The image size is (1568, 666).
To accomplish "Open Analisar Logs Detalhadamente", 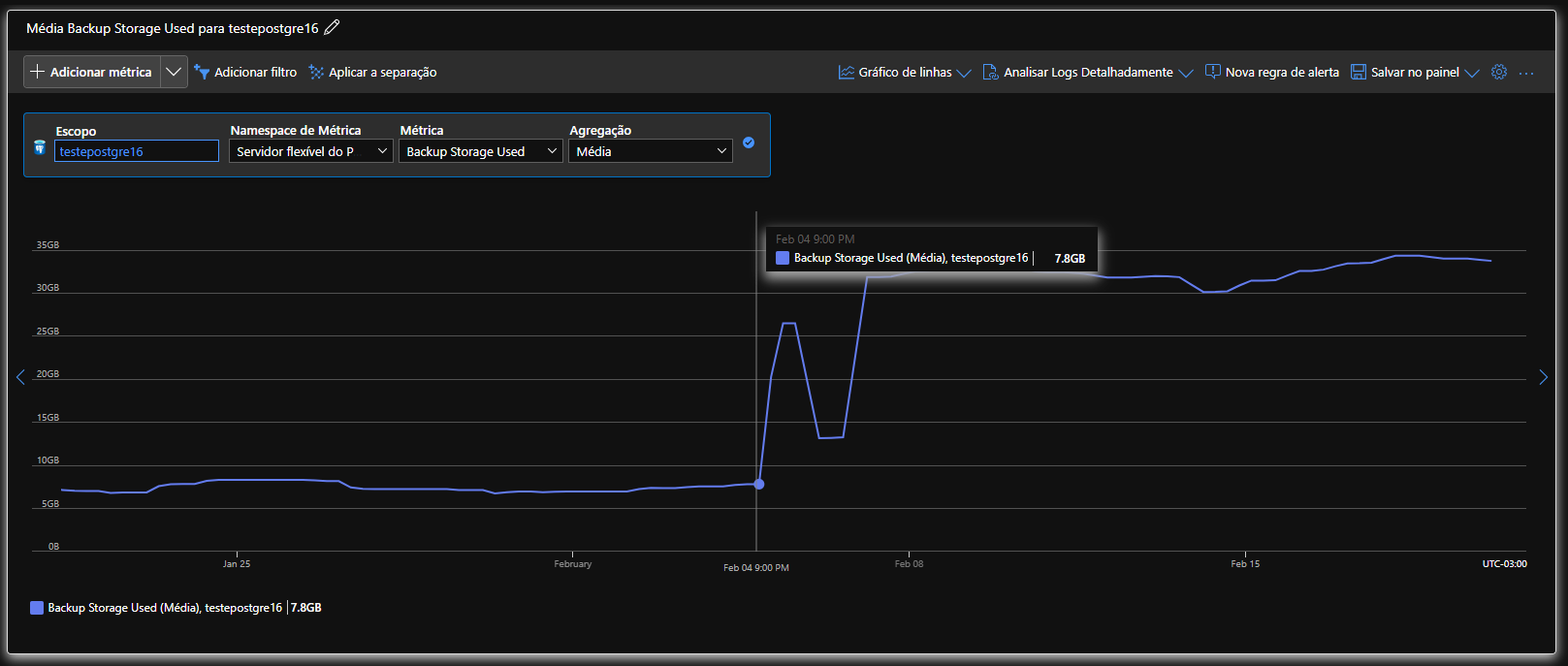I will click(x=1087, y=72).
